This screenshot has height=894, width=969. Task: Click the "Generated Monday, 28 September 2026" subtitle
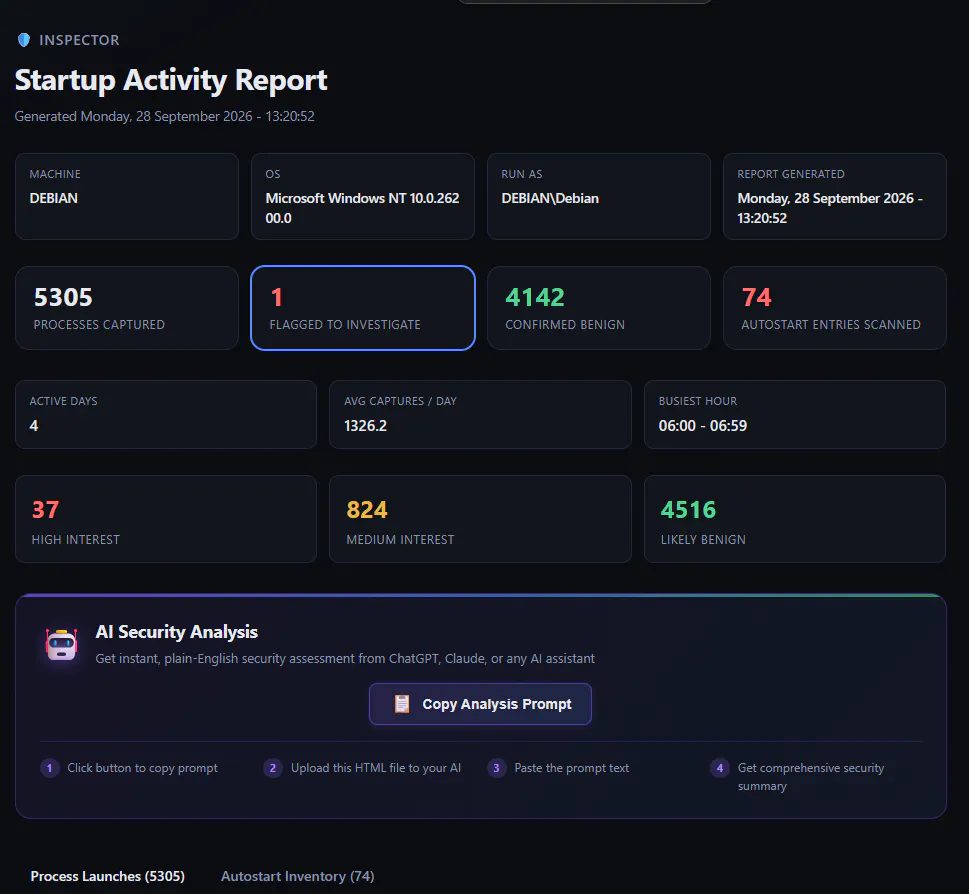(x=164, y=116)
